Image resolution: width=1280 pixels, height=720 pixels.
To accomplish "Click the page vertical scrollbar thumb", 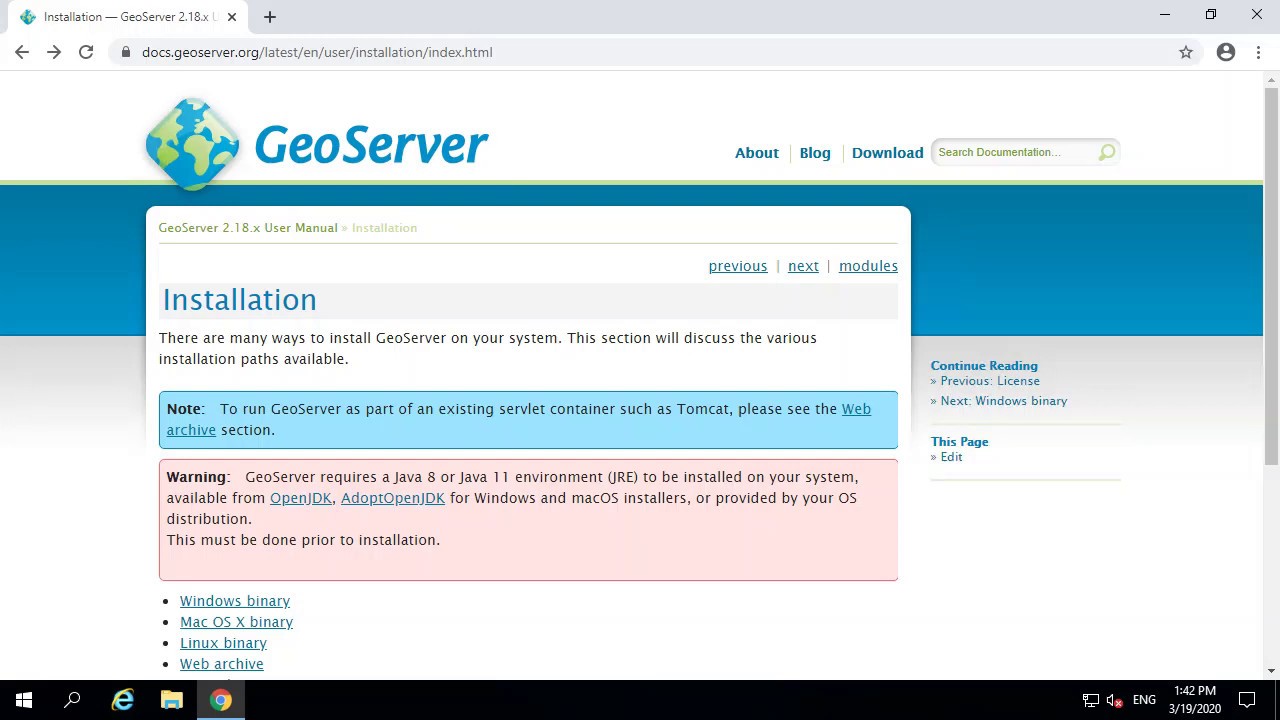I will pos(1271,275).
